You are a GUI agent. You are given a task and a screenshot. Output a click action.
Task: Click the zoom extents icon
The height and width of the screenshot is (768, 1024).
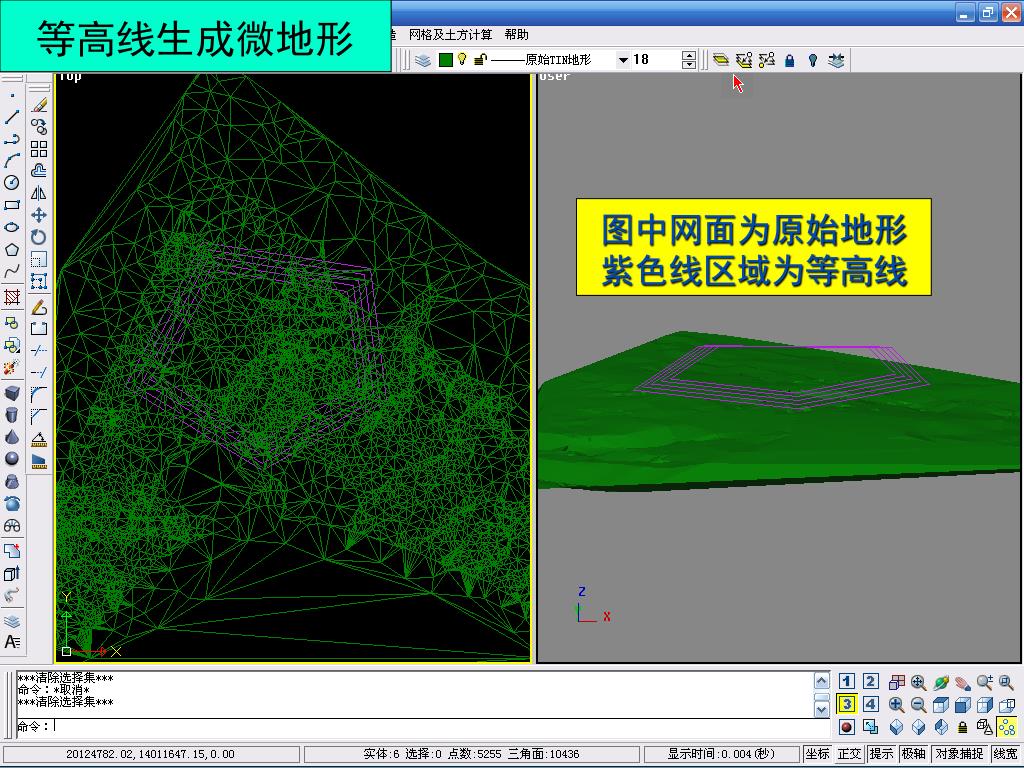click(918, 683)
